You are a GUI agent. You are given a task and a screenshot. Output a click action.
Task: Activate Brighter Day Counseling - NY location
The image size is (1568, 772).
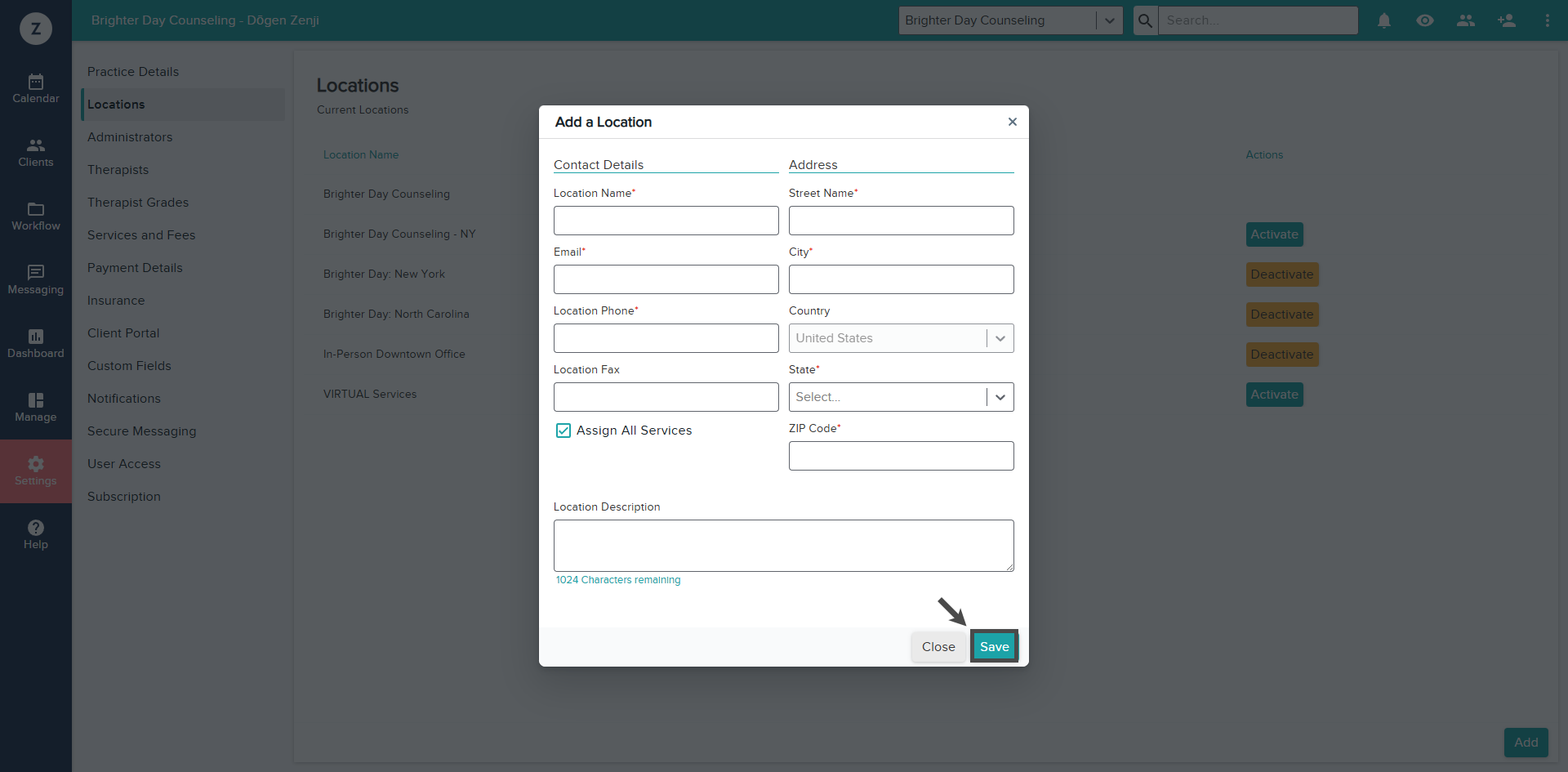[x=1274, y=234]
